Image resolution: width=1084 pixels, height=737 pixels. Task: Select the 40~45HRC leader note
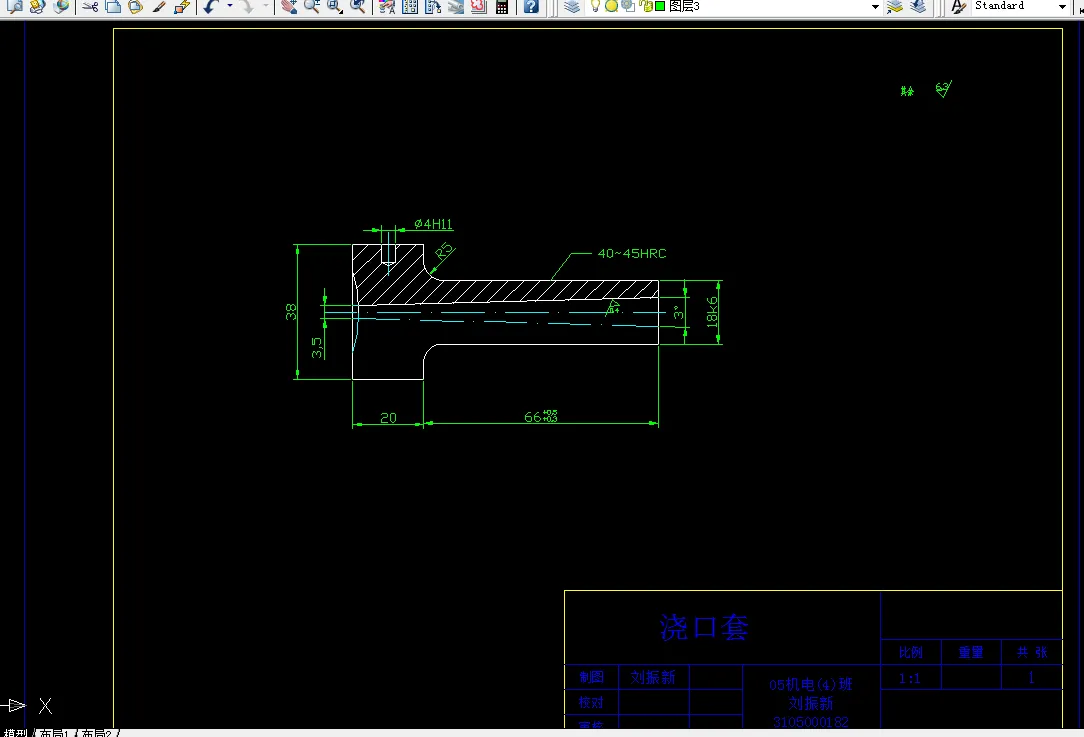(x=632, y=254)
